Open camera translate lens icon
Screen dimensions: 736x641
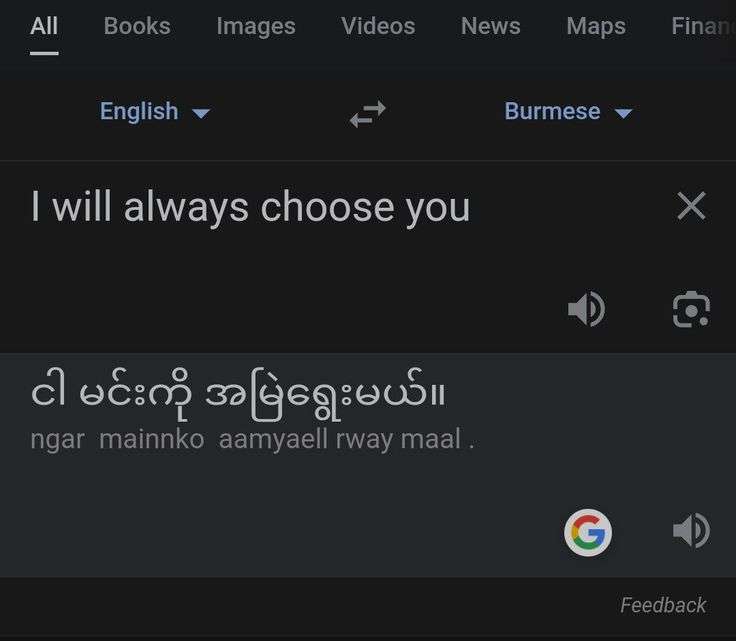pyautogui.click(x=691, y=309)
